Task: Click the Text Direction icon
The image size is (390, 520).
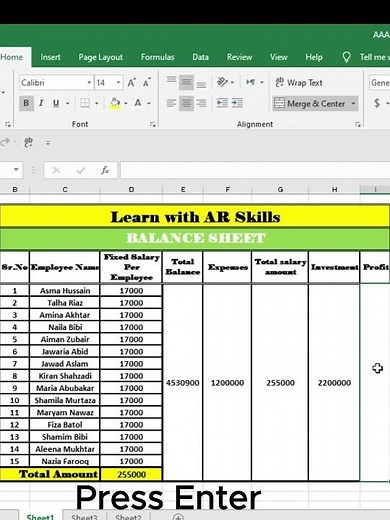Action: click(250, 82)
